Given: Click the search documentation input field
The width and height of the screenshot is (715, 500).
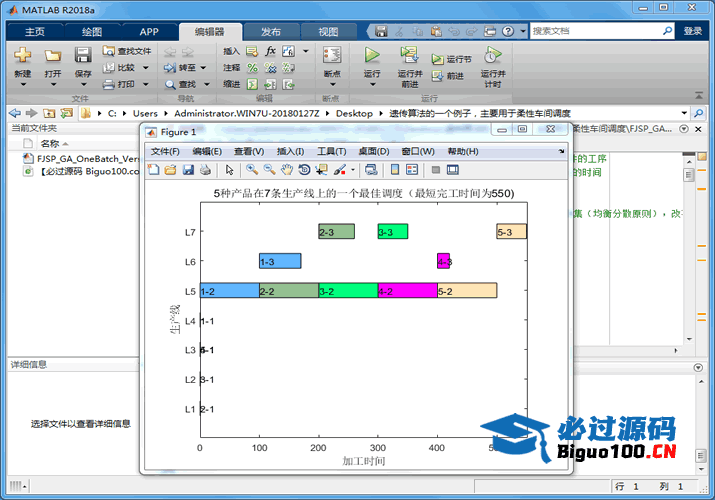Looking at the screenshot, I should point(596,31).
